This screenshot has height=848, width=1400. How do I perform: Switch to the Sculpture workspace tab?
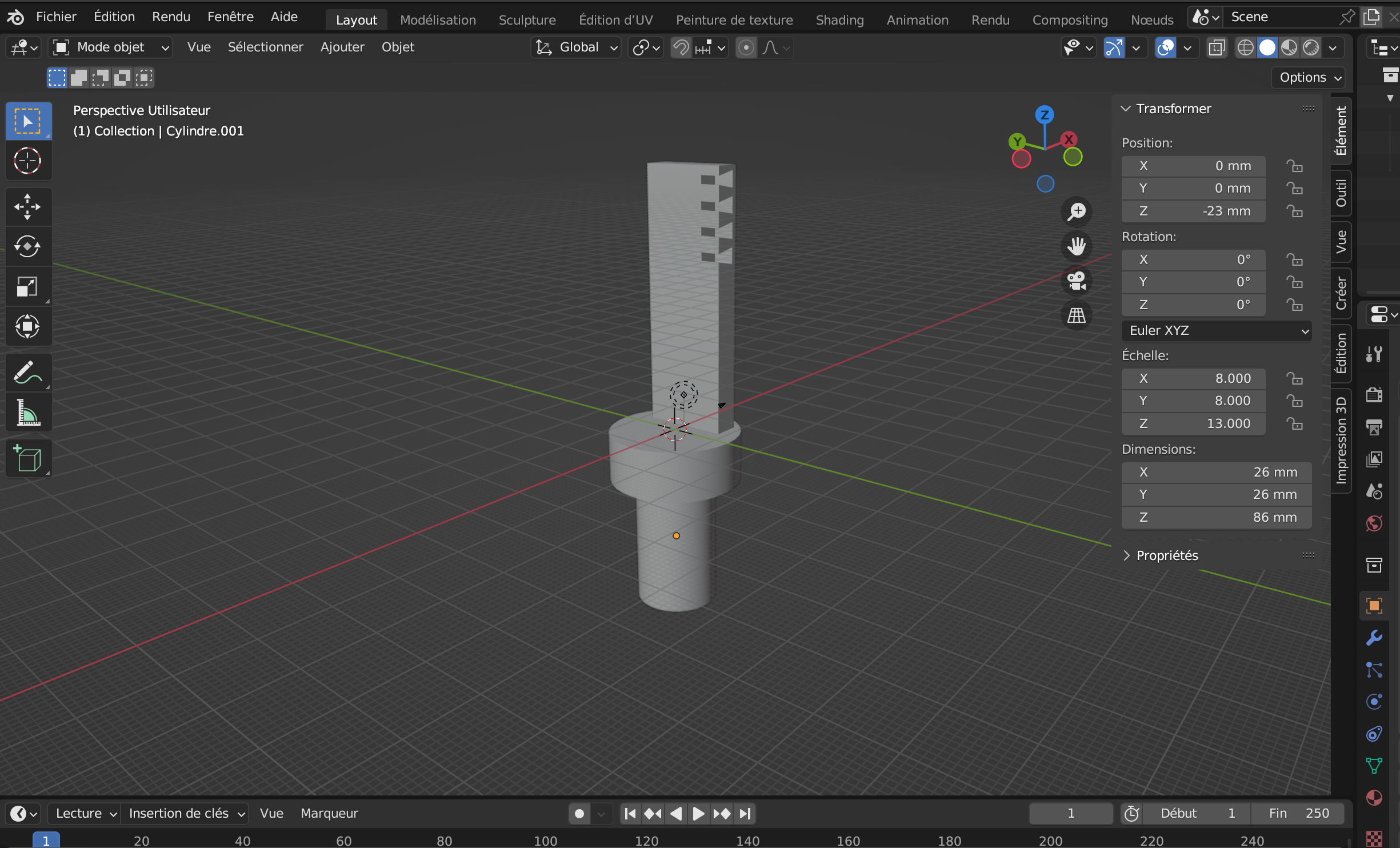(x=527, y=20)
